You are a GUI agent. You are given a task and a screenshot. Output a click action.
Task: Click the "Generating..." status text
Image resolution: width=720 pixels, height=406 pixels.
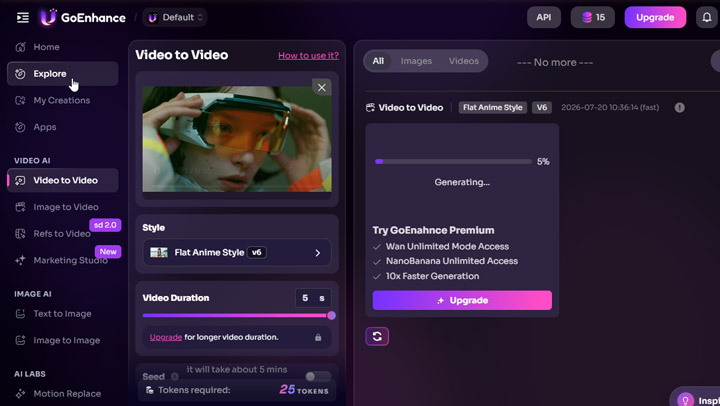[x=462, y=182]
